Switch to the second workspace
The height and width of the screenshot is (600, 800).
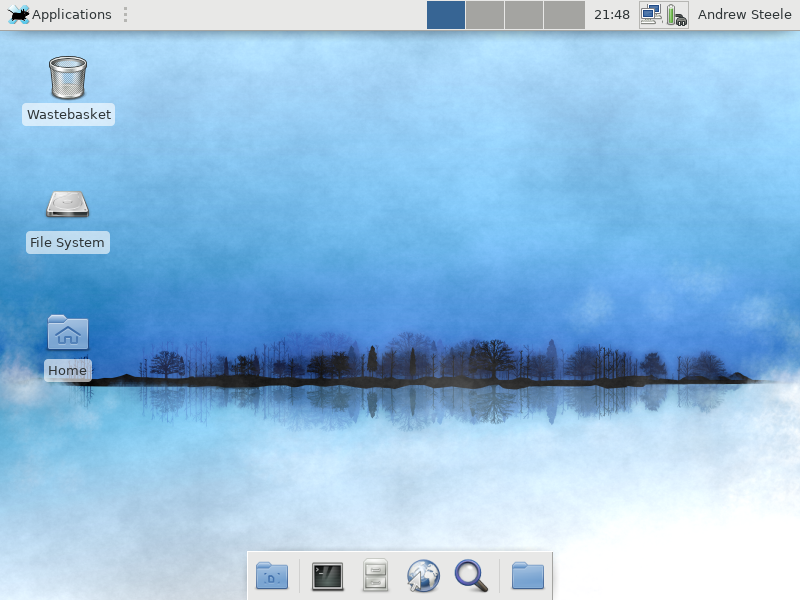coord(485,15)
